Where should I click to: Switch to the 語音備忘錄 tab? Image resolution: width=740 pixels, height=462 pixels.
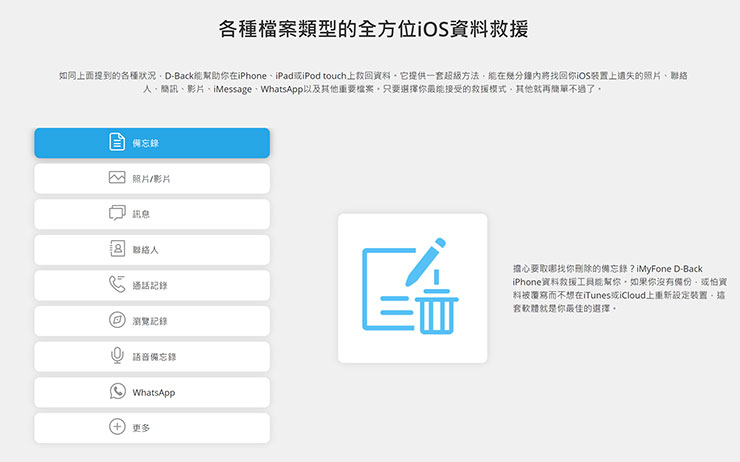tap(154, 357)
